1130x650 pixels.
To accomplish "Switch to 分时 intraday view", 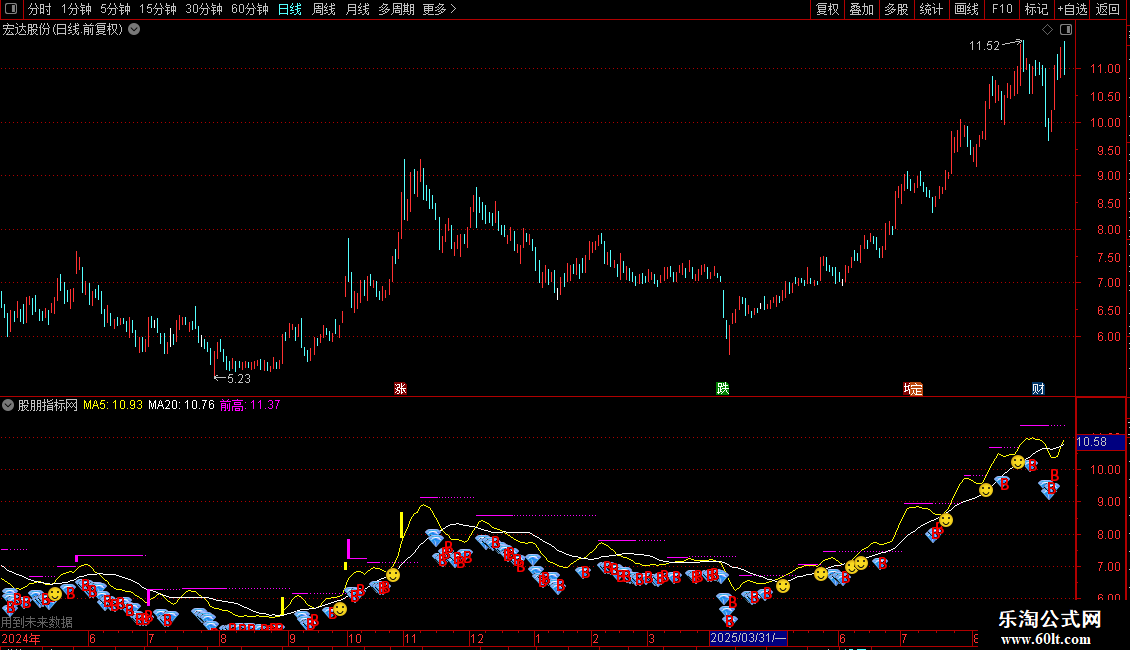I will pos(40,9).
